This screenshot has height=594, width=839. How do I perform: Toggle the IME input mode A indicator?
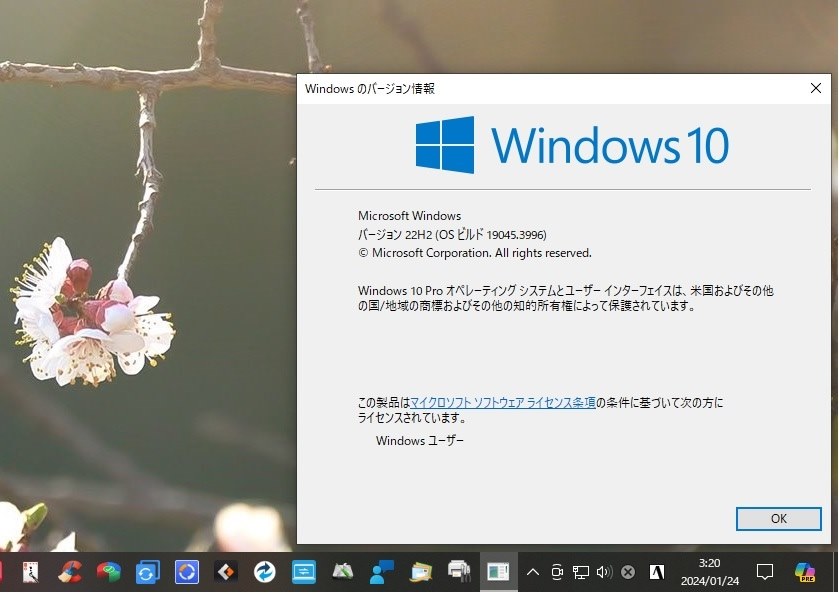click(x=657, y=572)
